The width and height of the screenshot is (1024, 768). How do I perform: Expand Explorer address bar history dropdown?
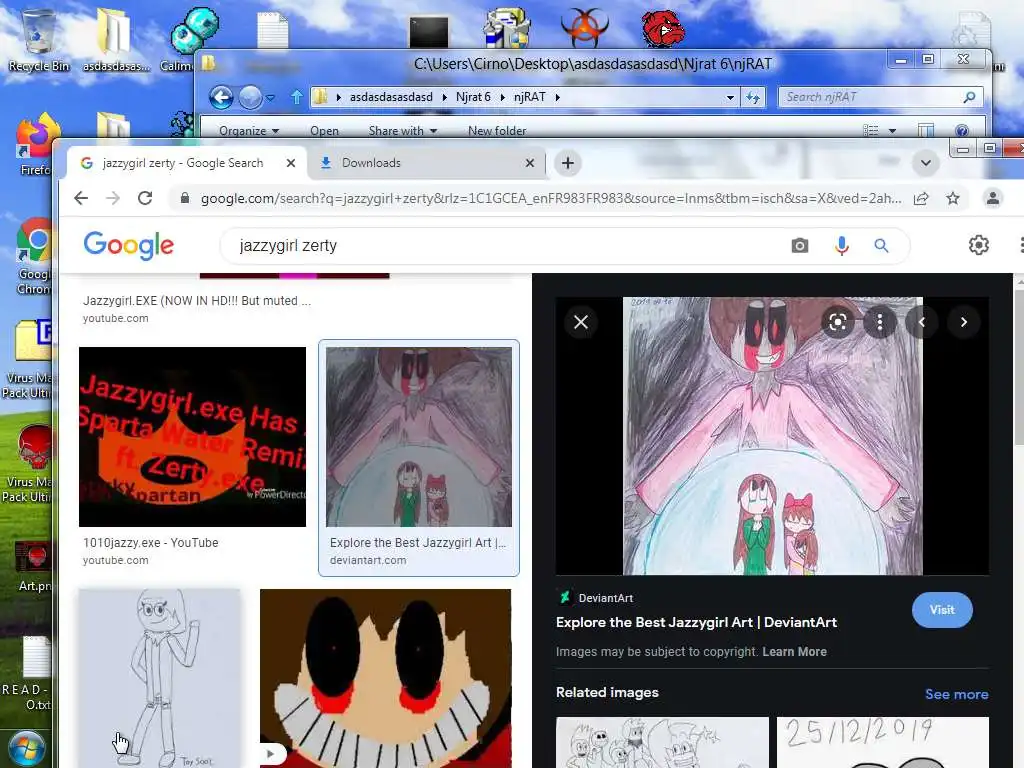tap(730, 97)
